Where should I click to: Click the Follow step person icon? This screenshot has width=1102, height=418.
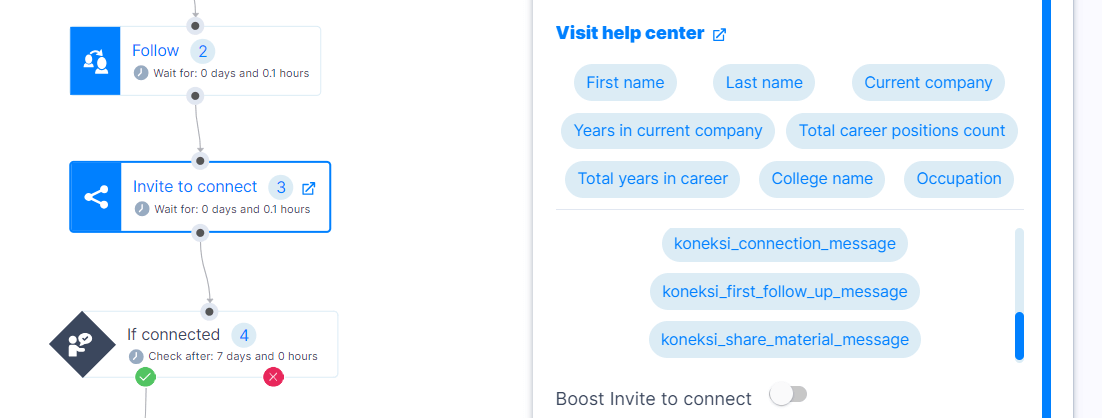[x=96, y=61]
